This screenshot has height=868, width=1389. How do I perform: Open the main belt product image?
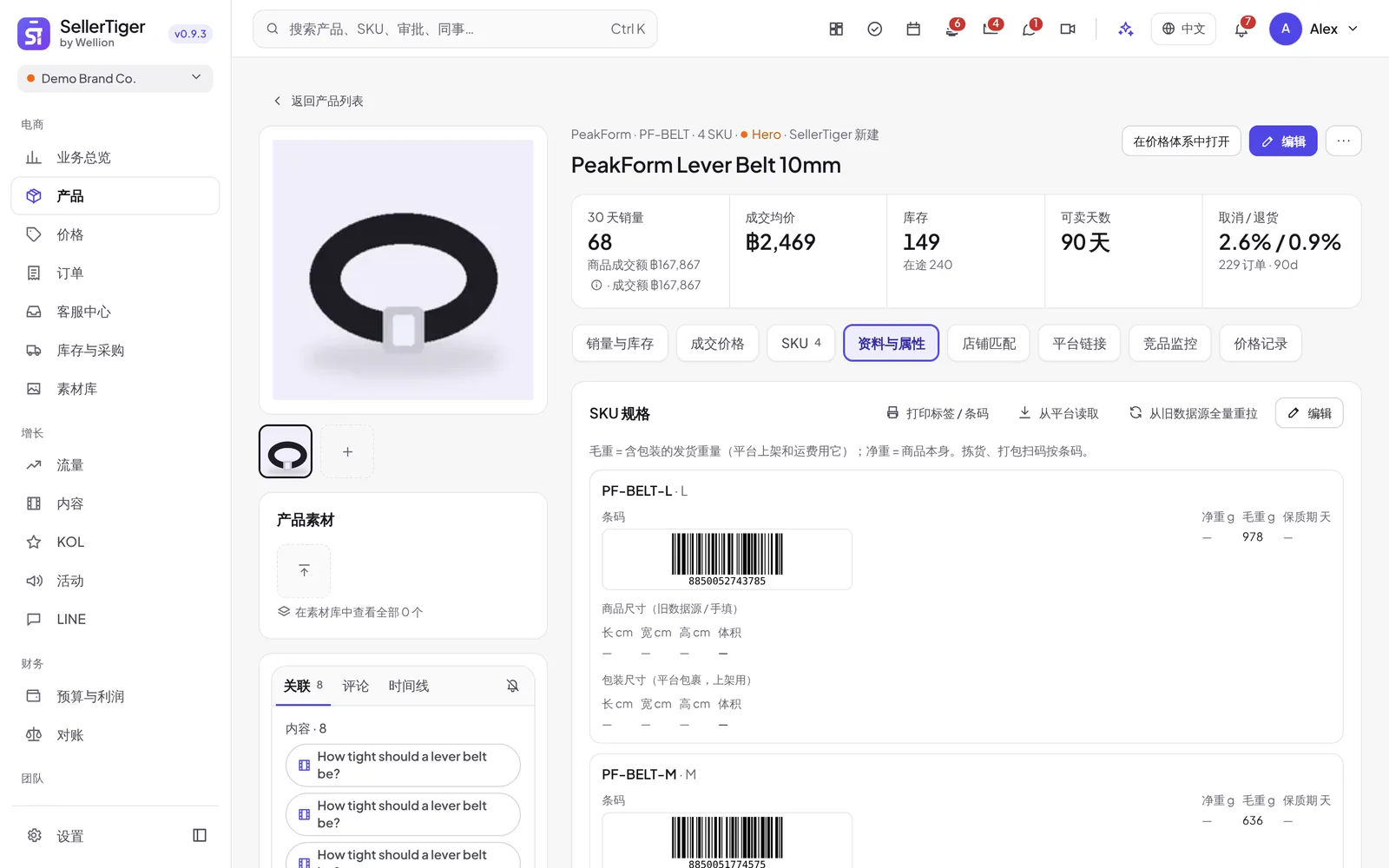click(403, 270)
